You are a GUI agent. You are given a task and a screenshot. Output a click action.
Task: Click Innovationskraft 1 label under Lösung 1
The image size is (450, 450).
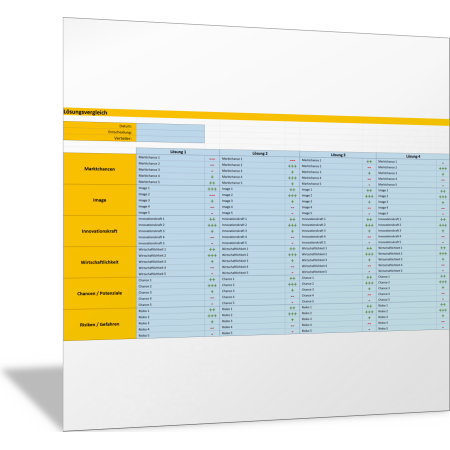(152, 219)
